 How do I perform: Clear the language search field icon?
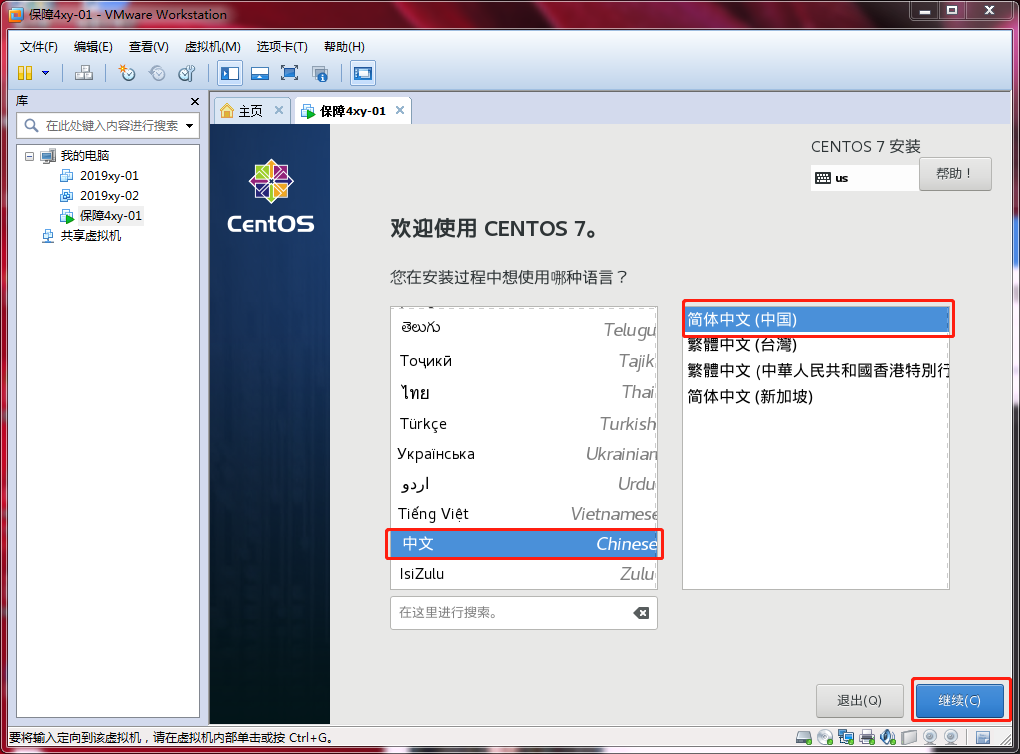click(x=641, y=613)
